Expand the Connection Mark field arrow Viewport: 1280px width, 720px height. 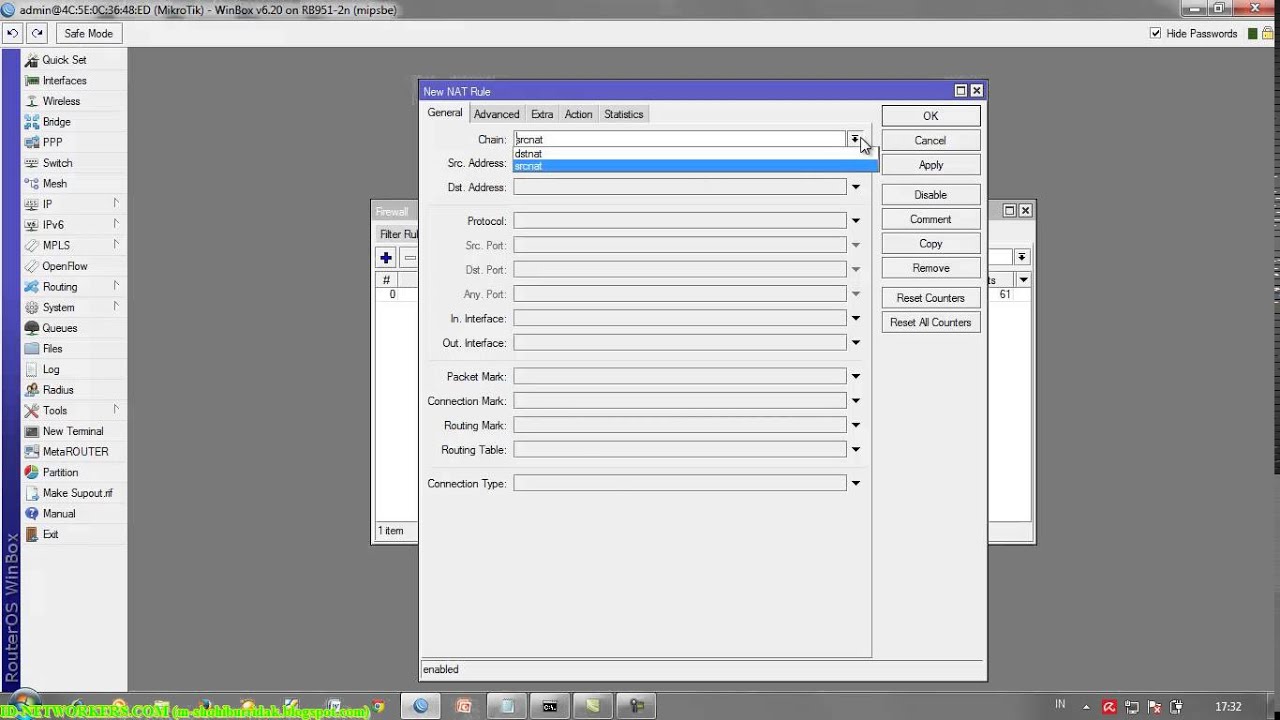point(855,401)
